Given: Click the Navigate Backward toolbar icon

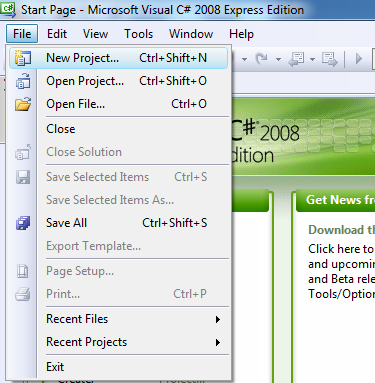Looking at the screenshot, I should [x=296, y=59].
